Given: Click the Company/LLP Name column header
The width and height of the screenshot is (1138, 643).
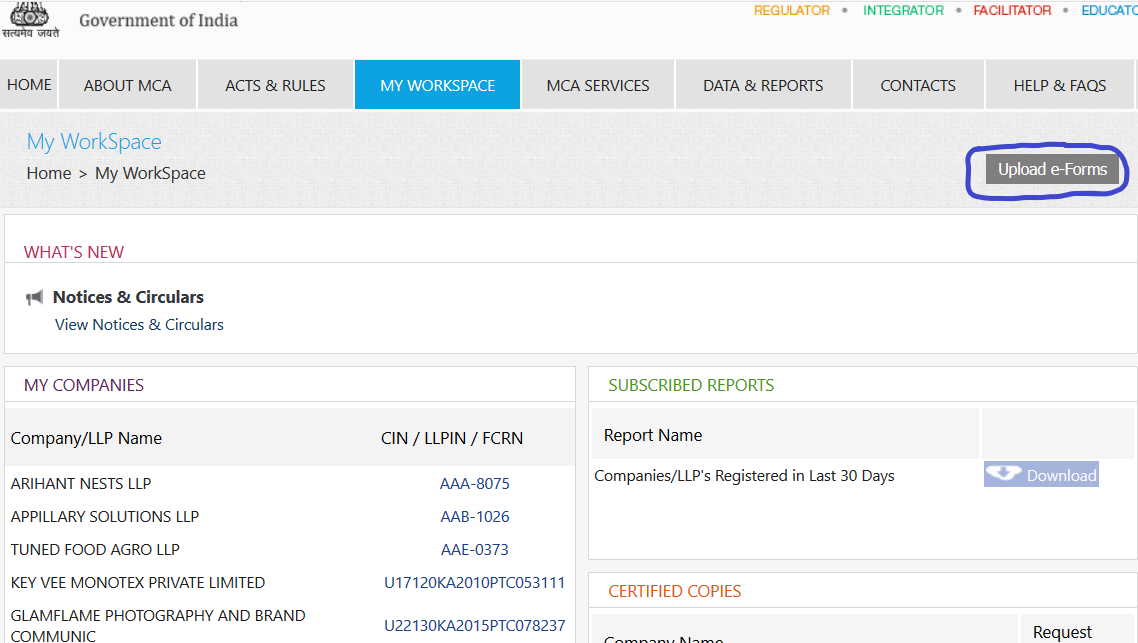Looking at the screenshot, I should (x=86, y=438).
